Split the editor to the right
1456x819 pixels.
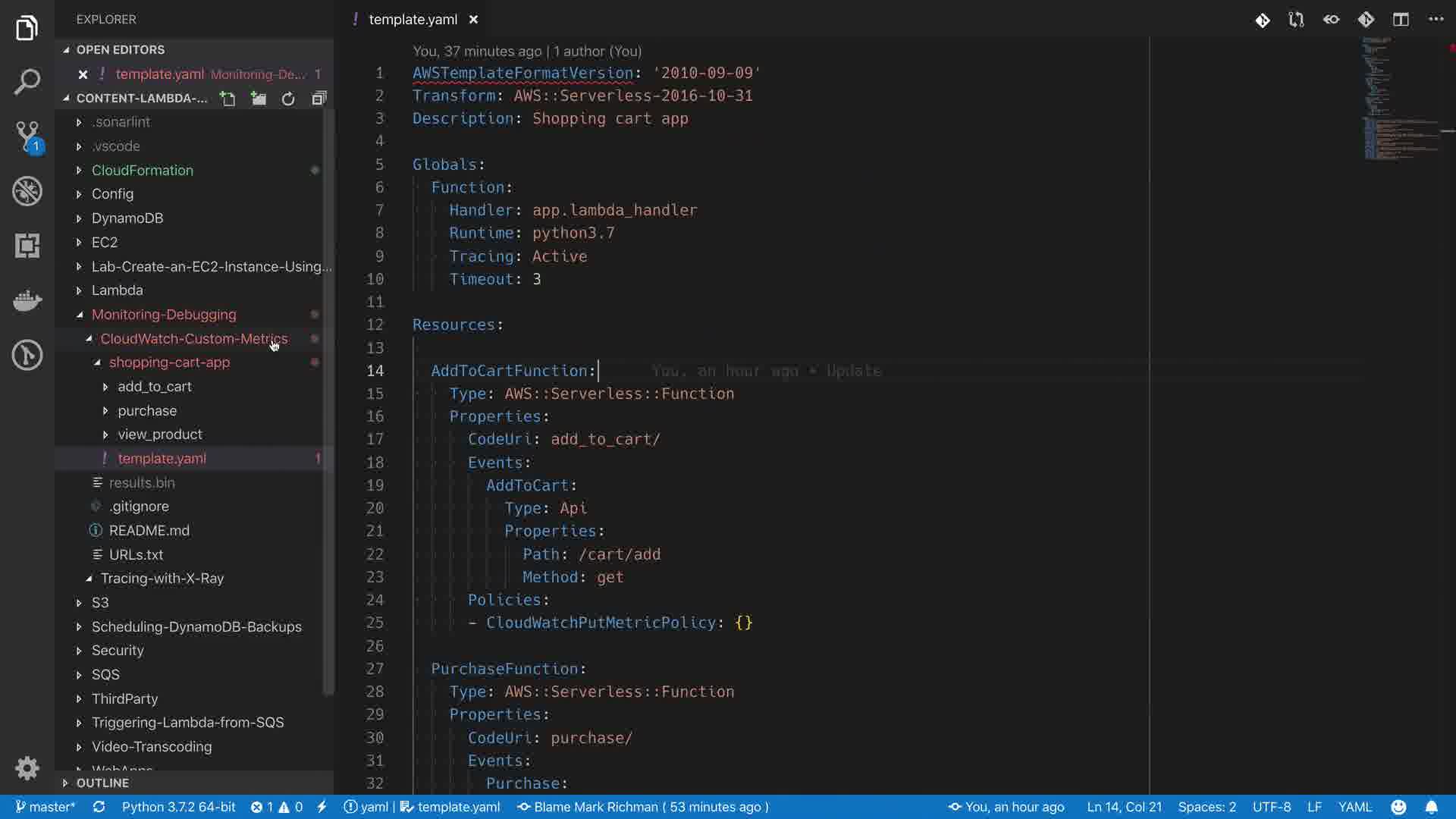pos(1401,20)
